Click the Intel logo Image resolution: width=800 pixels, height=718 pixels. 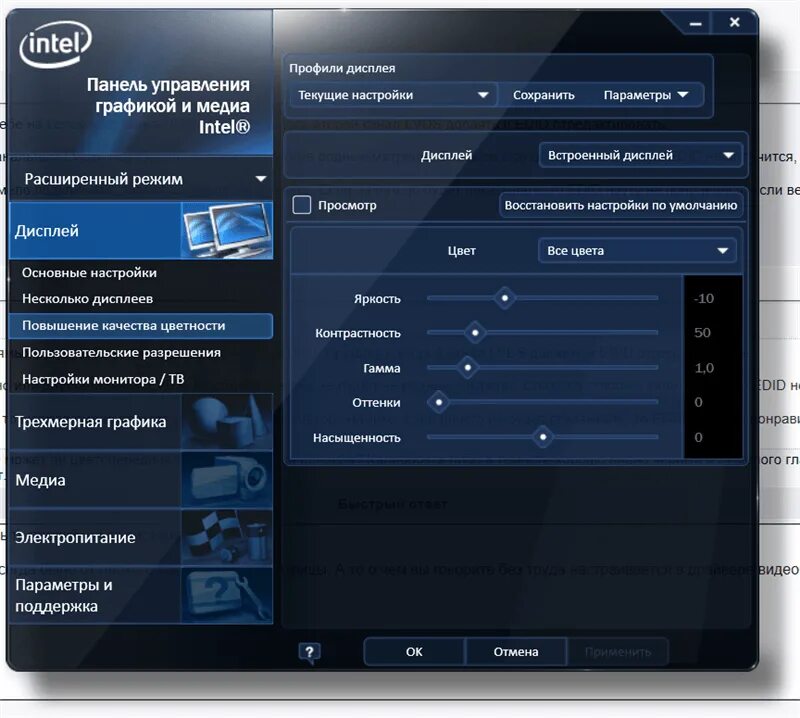55,44
